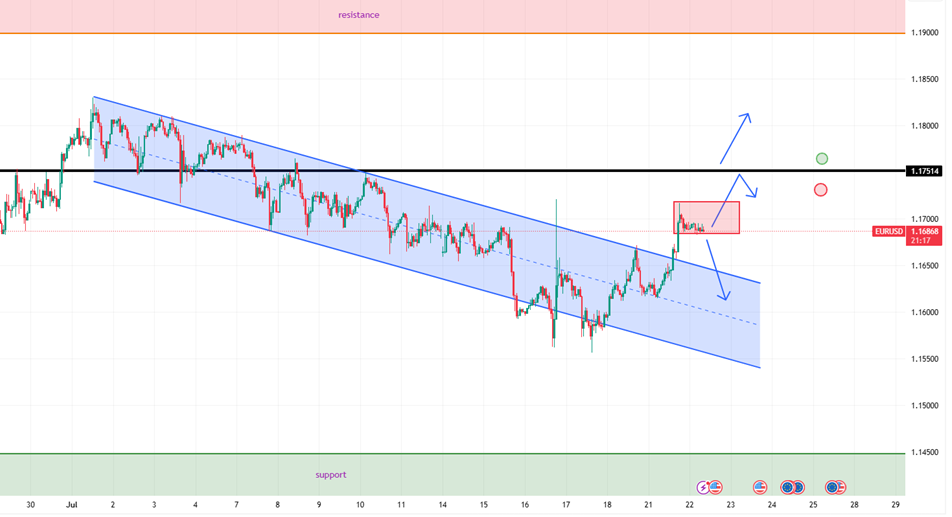Click date 29 on the time axis
This screenshot has height=517, width=952.
click(x=896, y=505)
